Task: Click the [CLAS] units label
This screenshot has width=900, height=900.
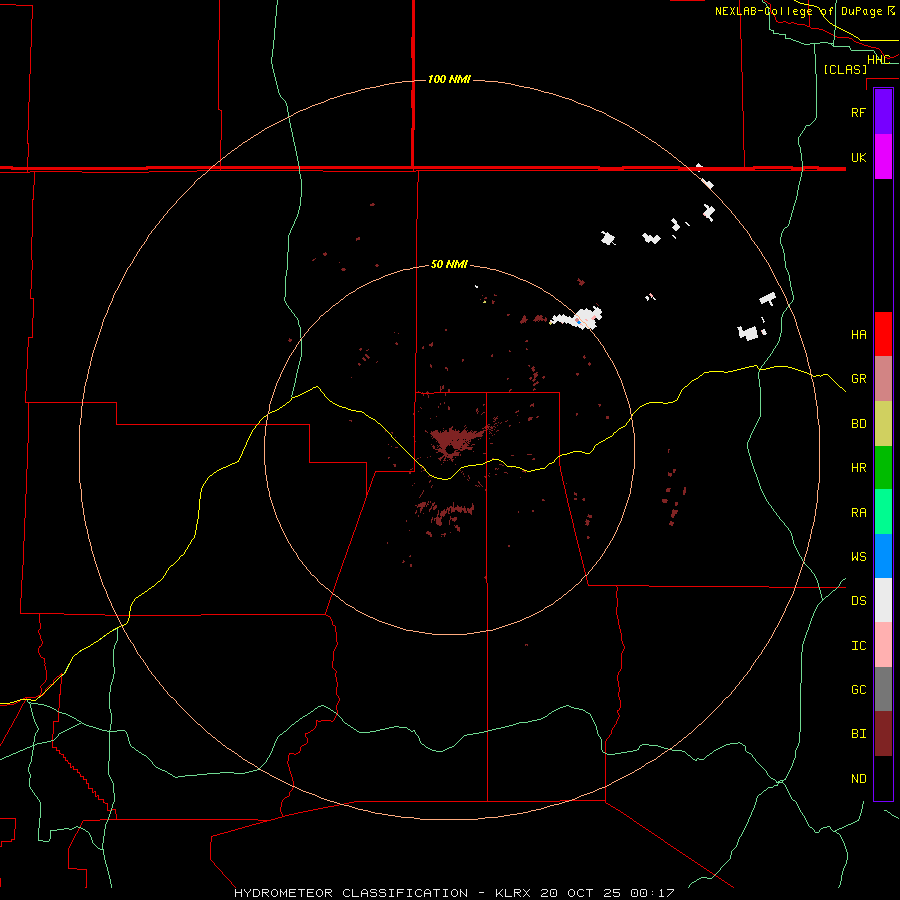Action: pyautogui.click(x=845, y=70)
